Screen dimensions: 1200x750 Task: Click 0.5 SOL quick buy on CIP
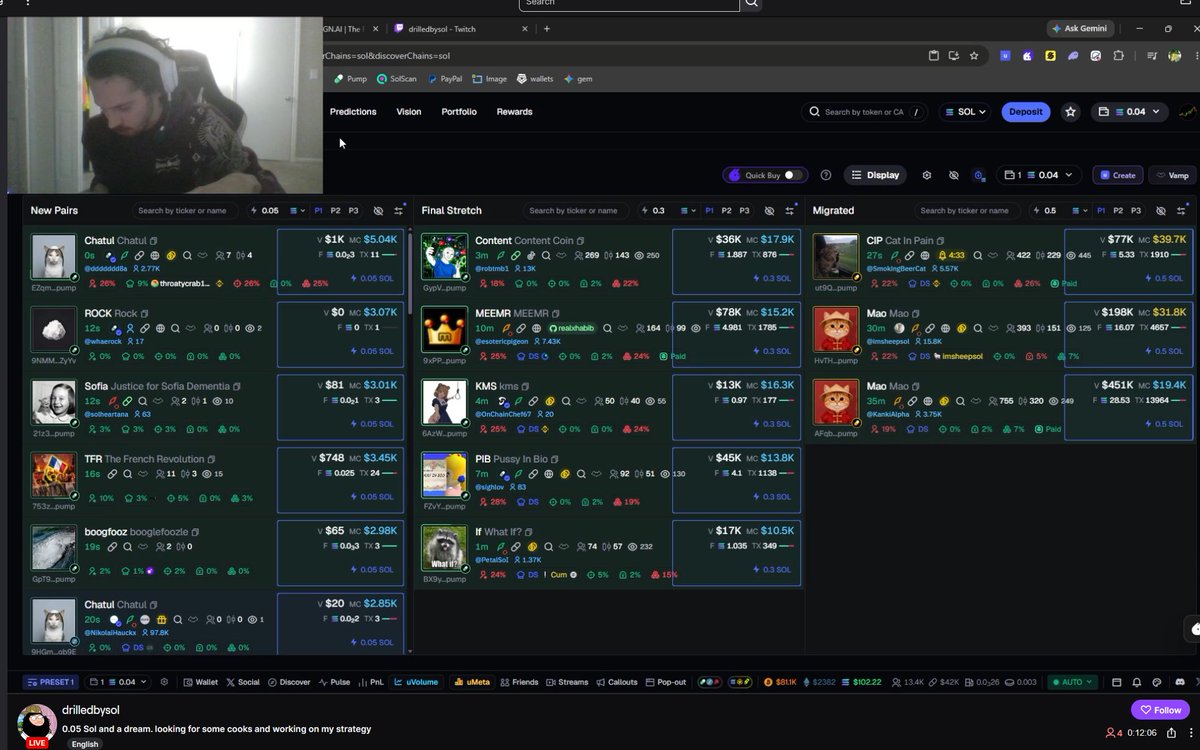coord(1162,278)
